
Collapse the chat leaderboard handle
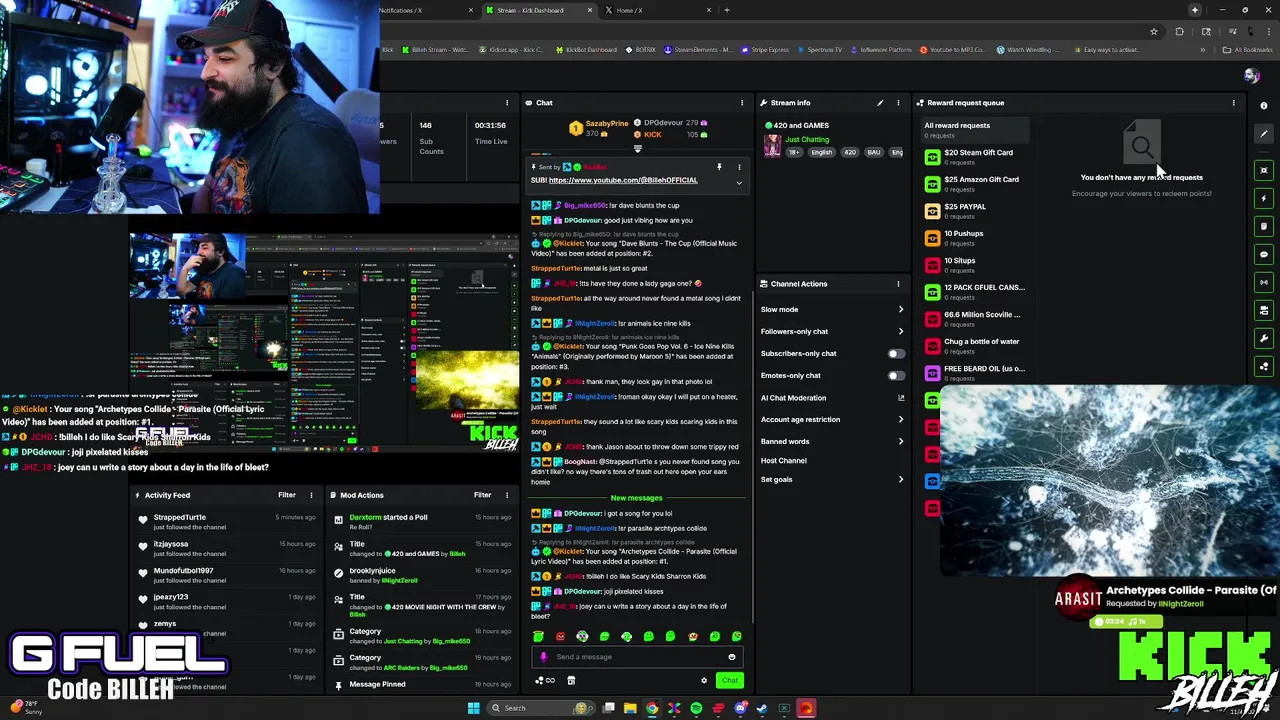638,148
